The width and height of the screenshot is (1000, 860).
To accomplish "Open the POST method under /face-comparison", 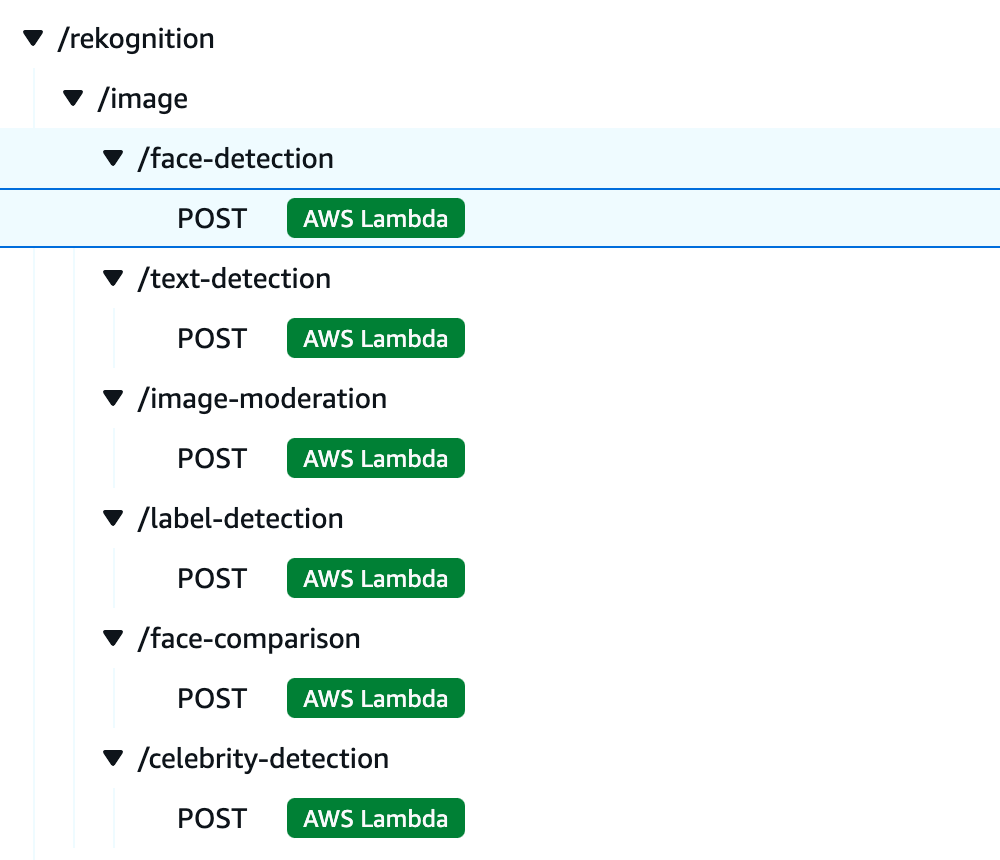I will pyautogui.click(x=212, y=699).
